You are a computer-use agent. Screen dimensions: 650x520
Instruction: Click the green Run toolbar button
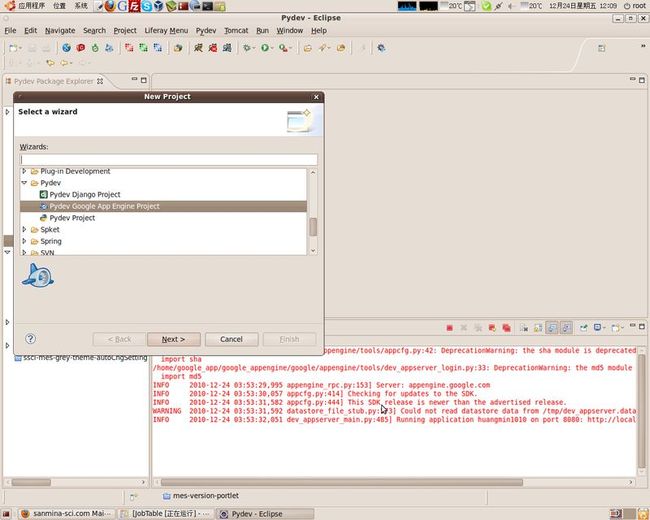pos(265,48)
